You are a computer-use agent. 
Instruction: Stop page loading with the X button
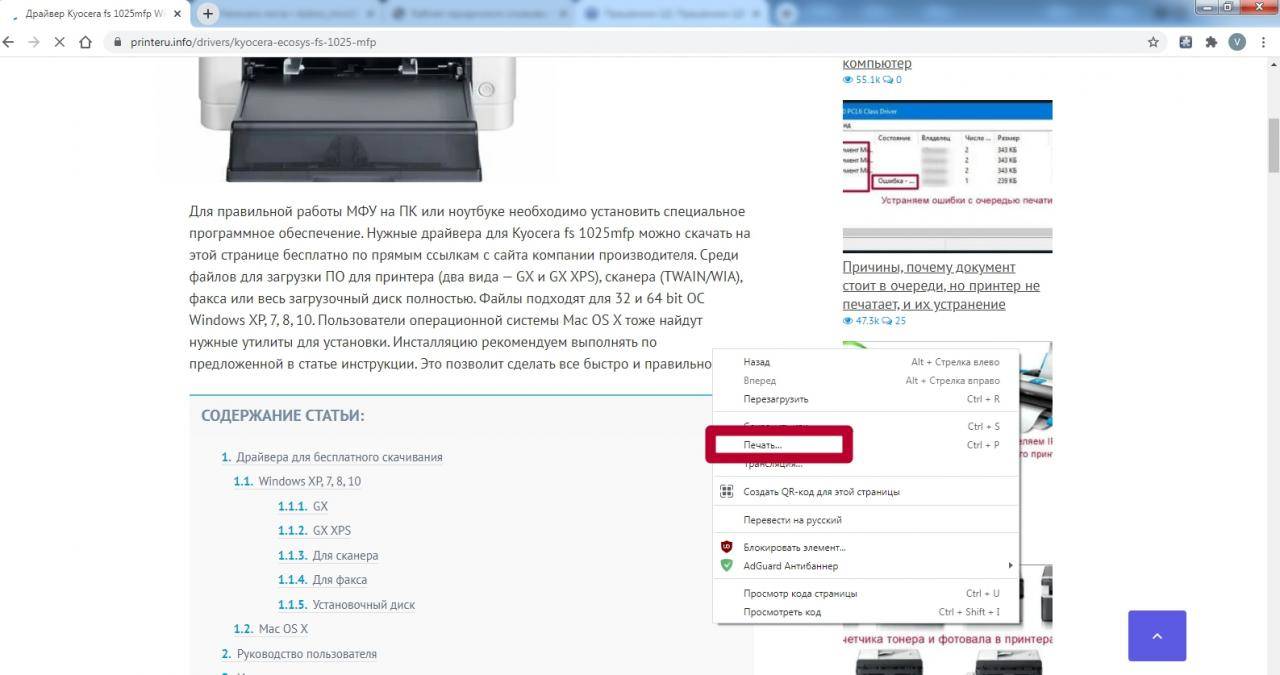[x=59, y=42]
